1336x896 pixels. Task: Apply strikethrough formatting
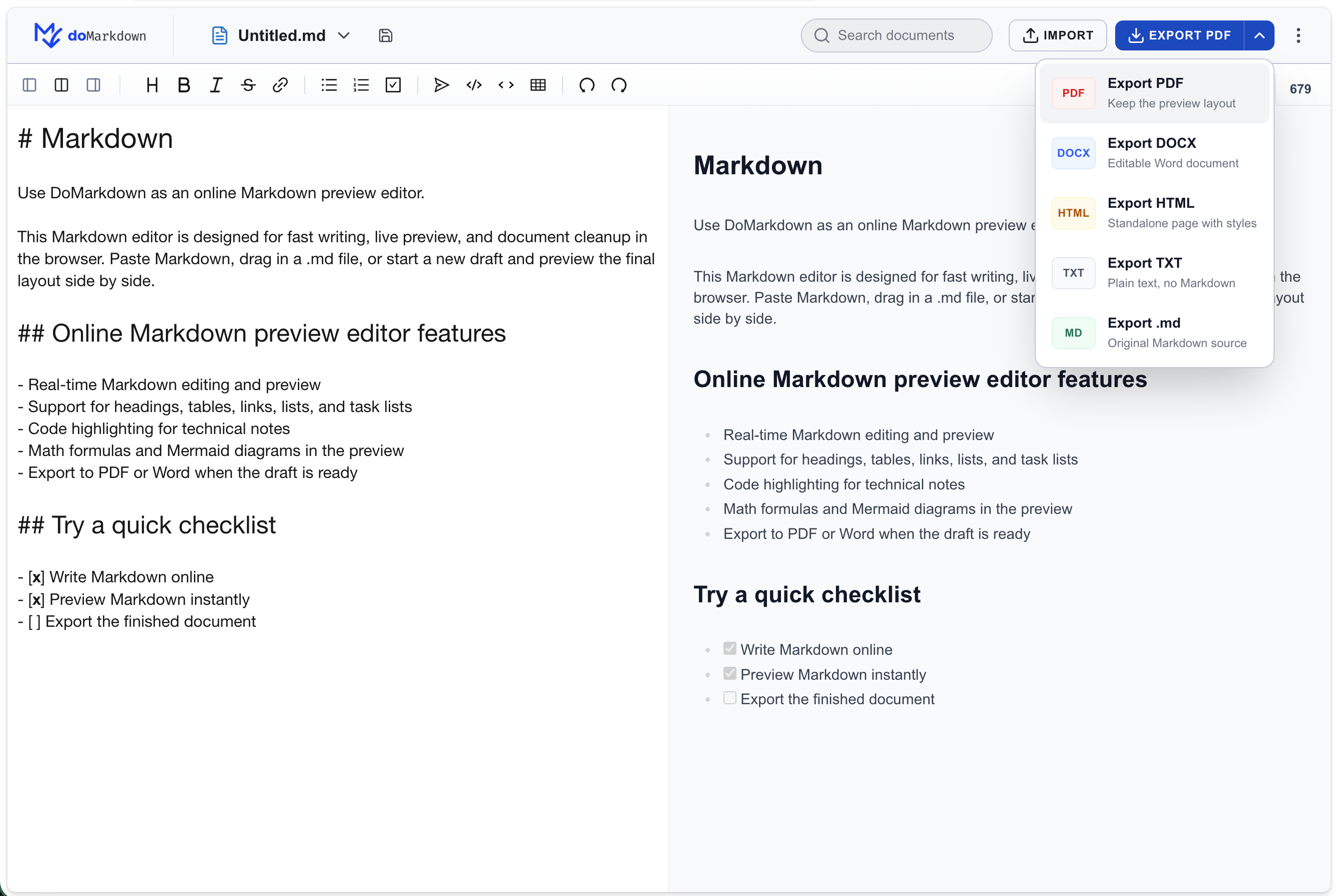(247, 85)
